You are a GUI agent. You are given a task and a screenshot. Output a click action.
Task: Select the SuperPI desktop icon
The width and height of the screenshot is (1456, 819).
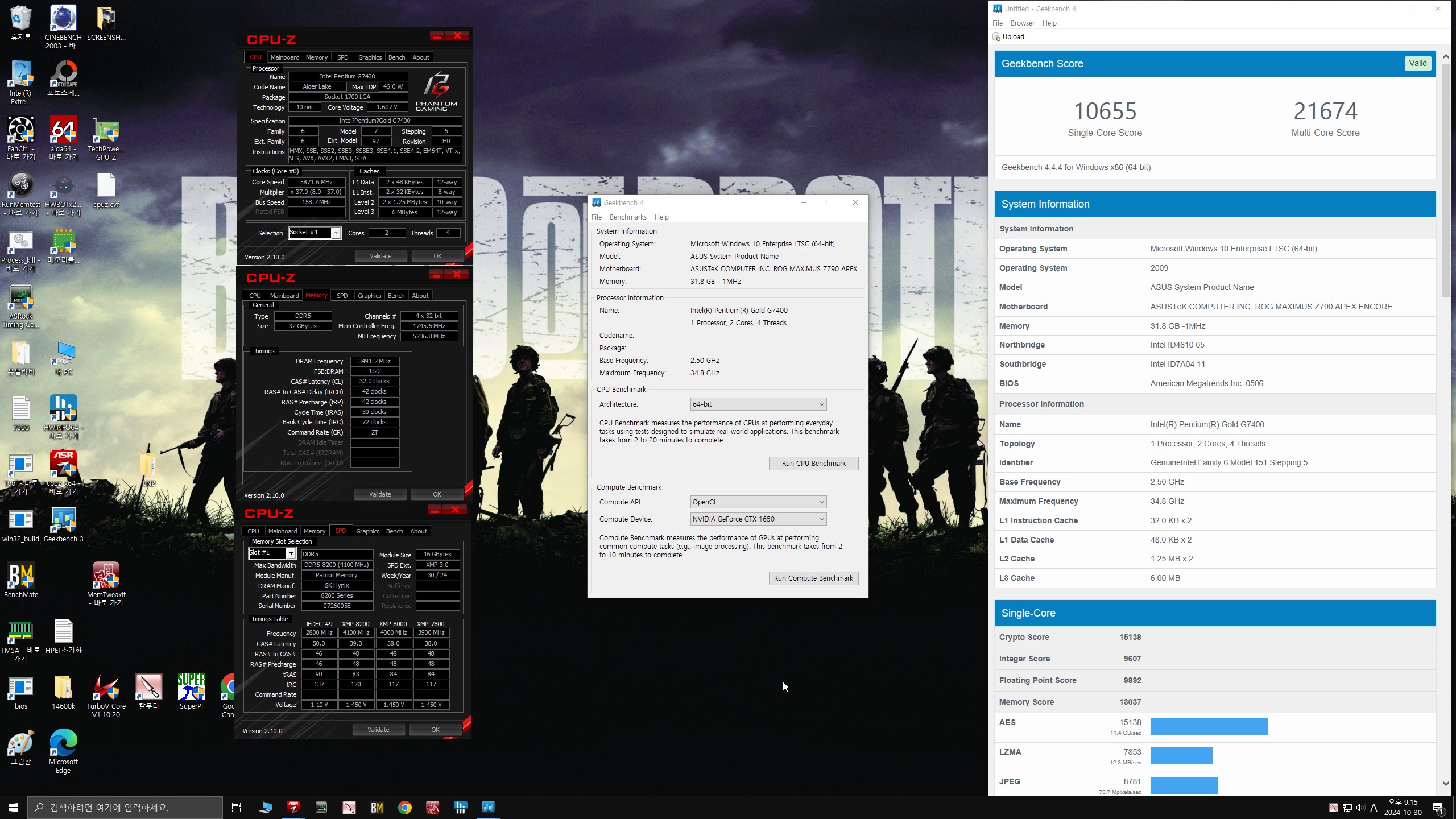(191, 692)
